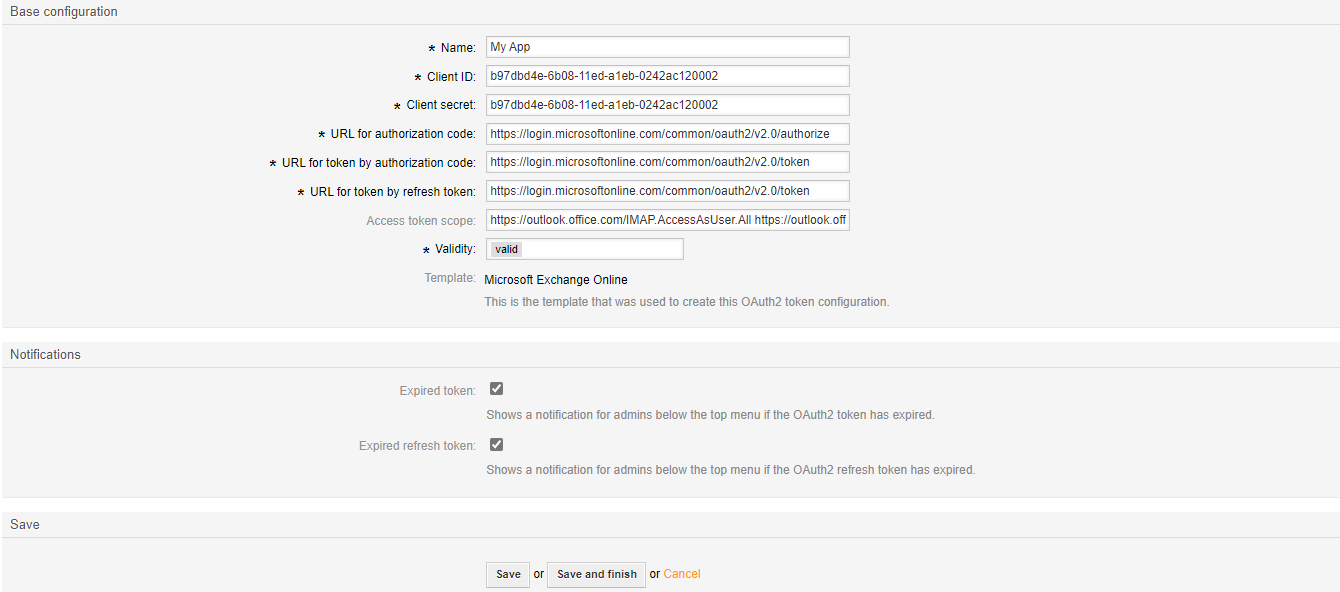This screenshot has height=592, width=1340.
Task: Click the Access token scope field
Action: 667,219
